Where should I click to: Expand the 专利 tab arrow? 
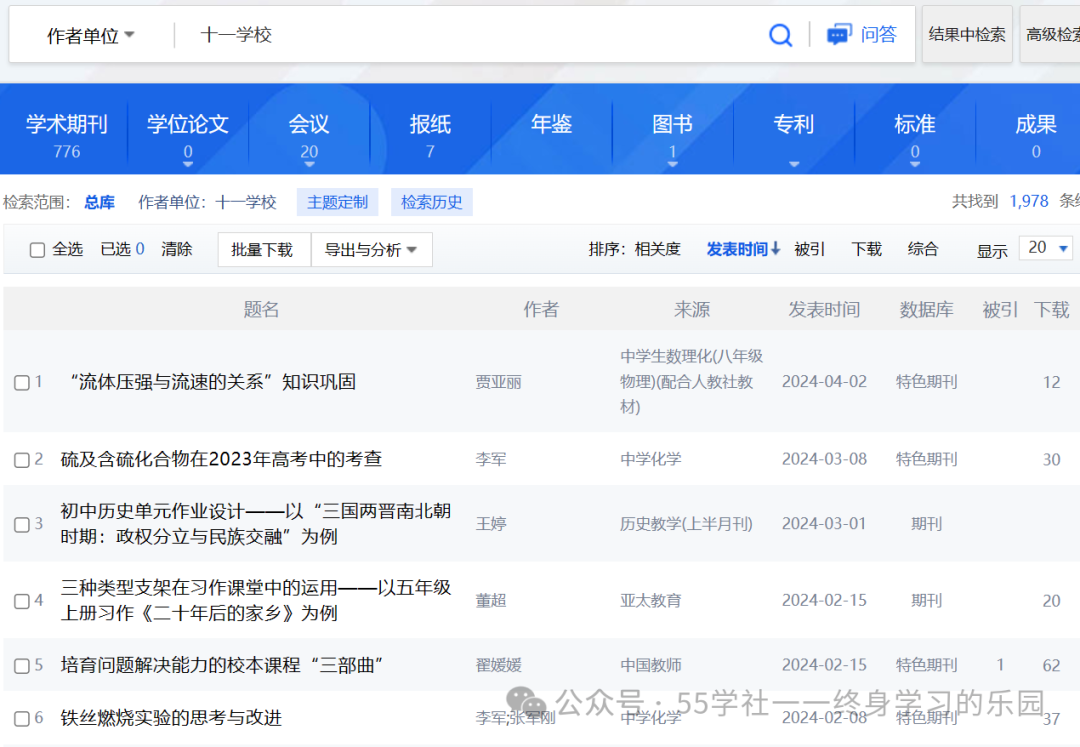tap(794, 165)
